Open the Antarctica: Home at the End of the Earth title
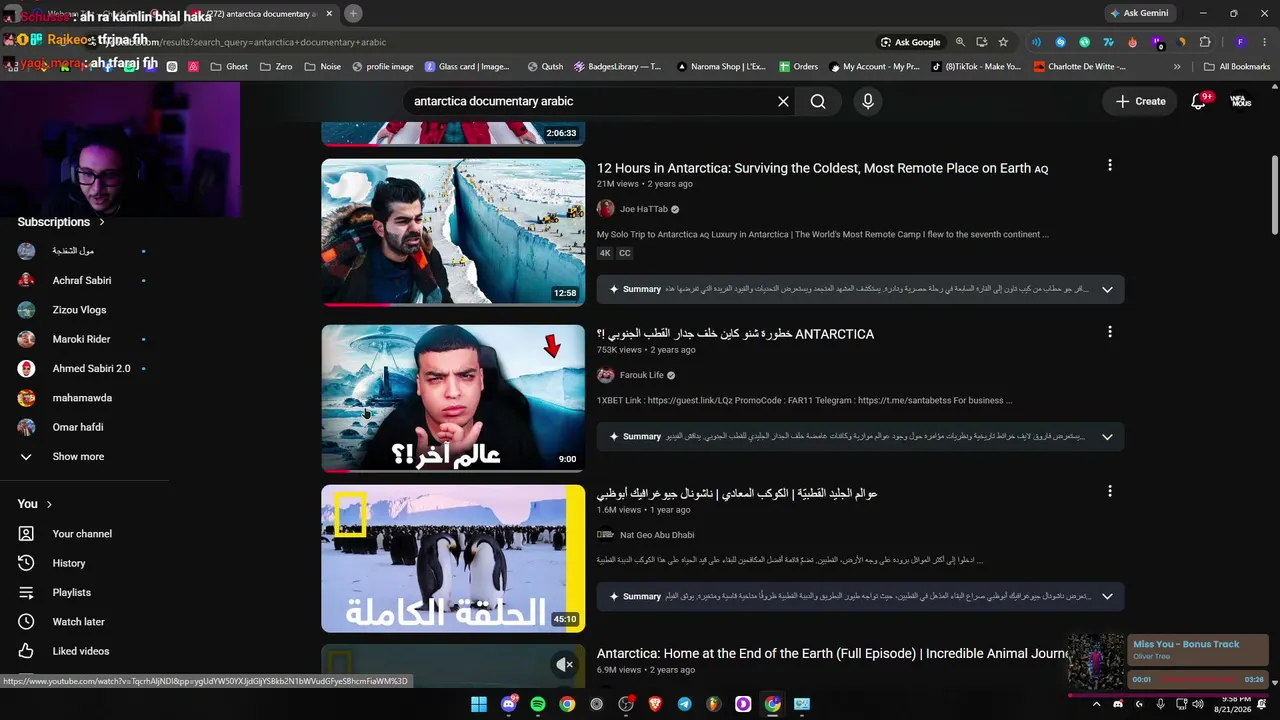 [x=833, y=653]
